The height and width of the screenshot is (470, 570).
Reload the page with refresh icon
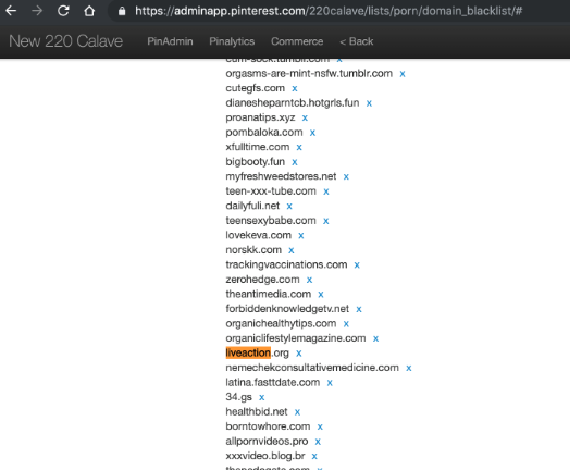click(x=64, y=11)
